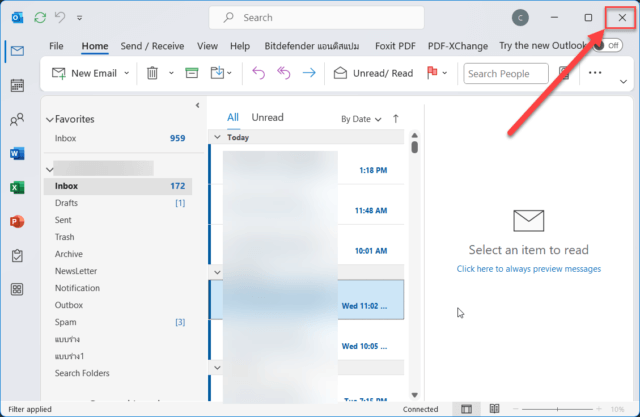Select Inbox folder with 172 unread
The image size is (640, 417).
tap(118, 186)
